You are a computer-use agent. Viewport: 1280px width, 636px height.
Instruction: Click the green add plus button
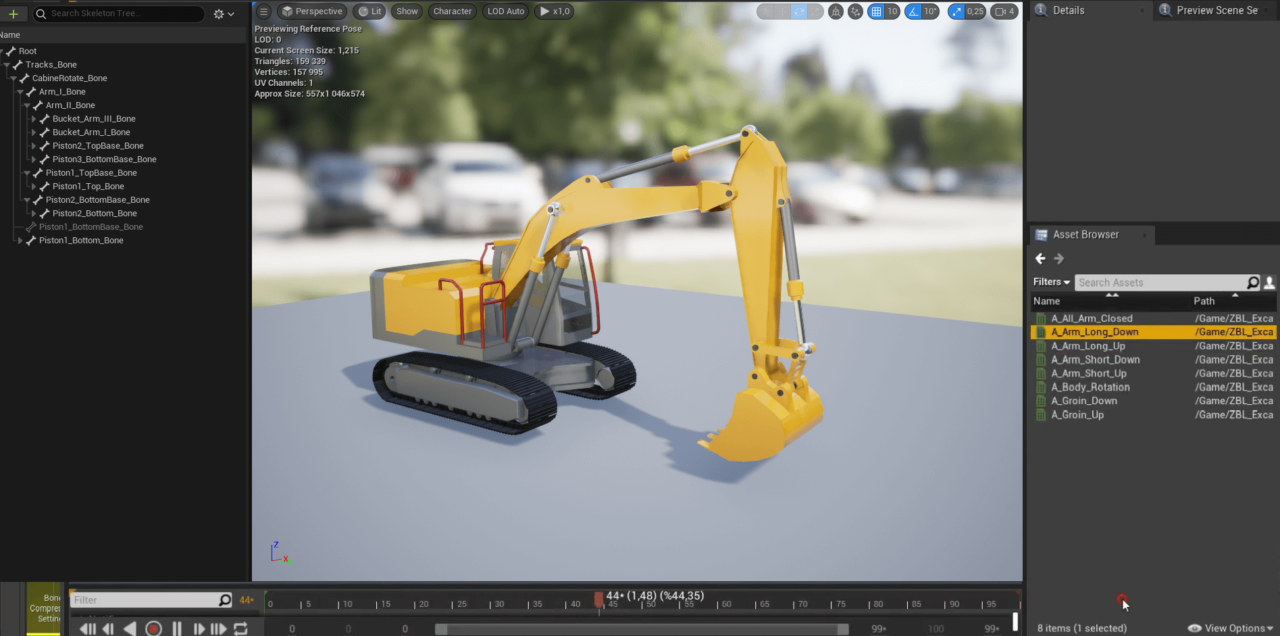pyautogui.click(x=13, y=14)
